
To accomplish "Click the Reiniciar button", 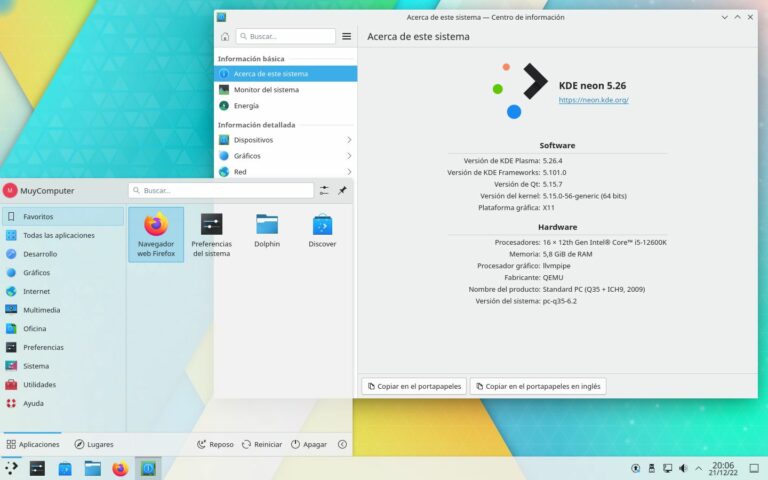I will click(262, 444).
